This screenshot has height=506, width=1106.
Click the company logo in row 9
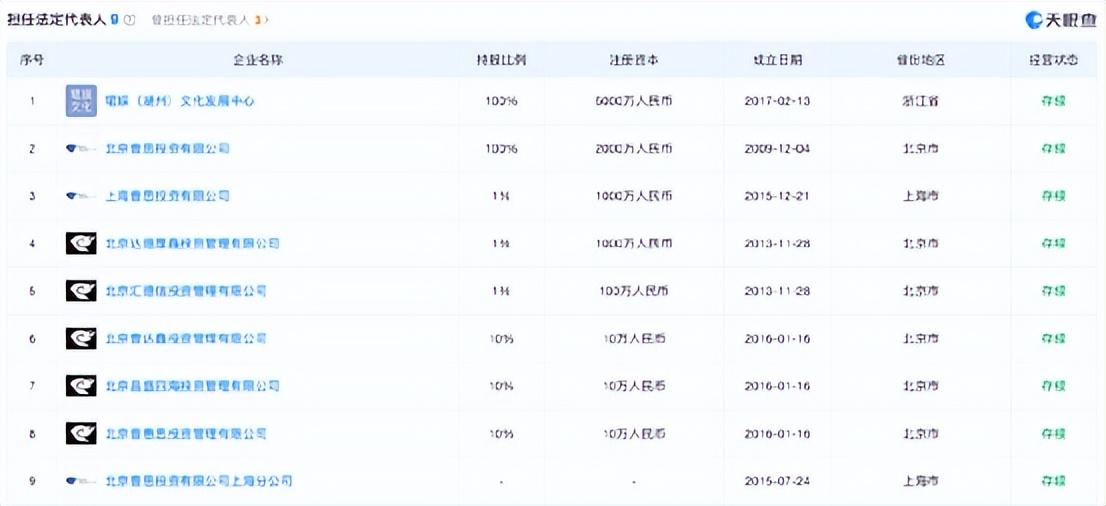pyautogui.click(x=81, y=481)
